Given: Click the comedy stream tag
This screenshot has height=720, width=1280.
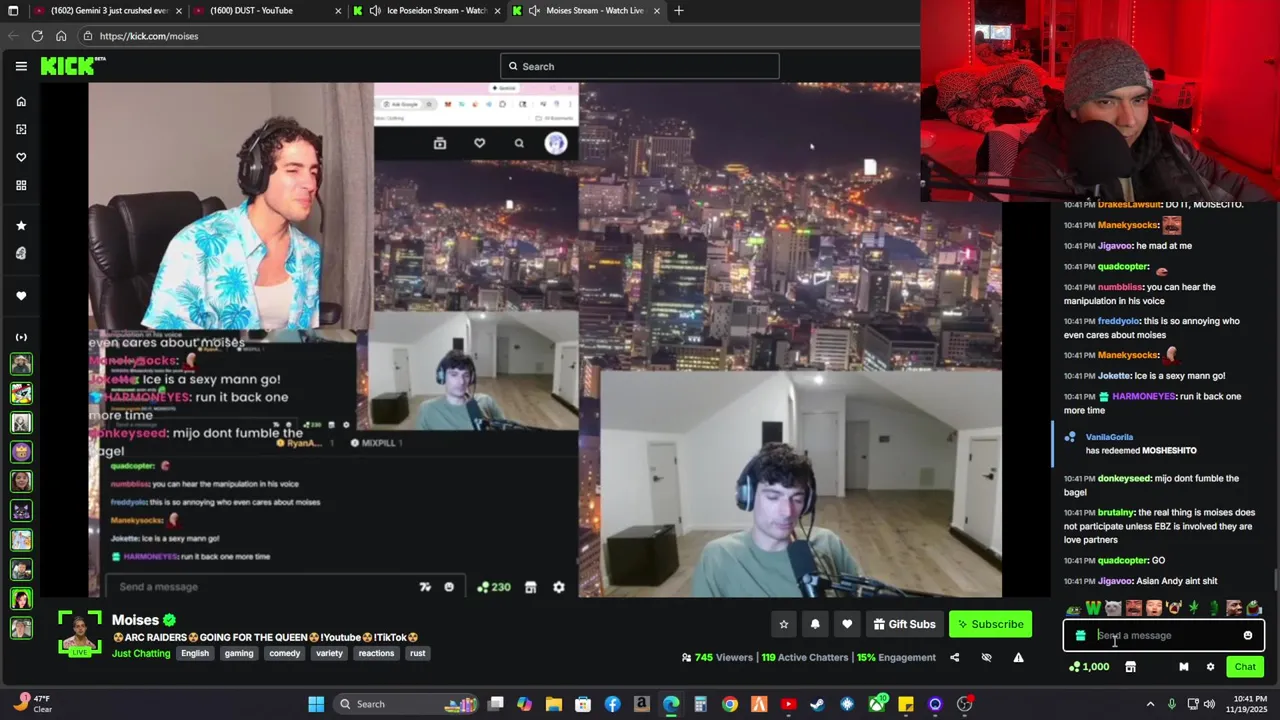Looking at the screenshot, I should (285, 653).
